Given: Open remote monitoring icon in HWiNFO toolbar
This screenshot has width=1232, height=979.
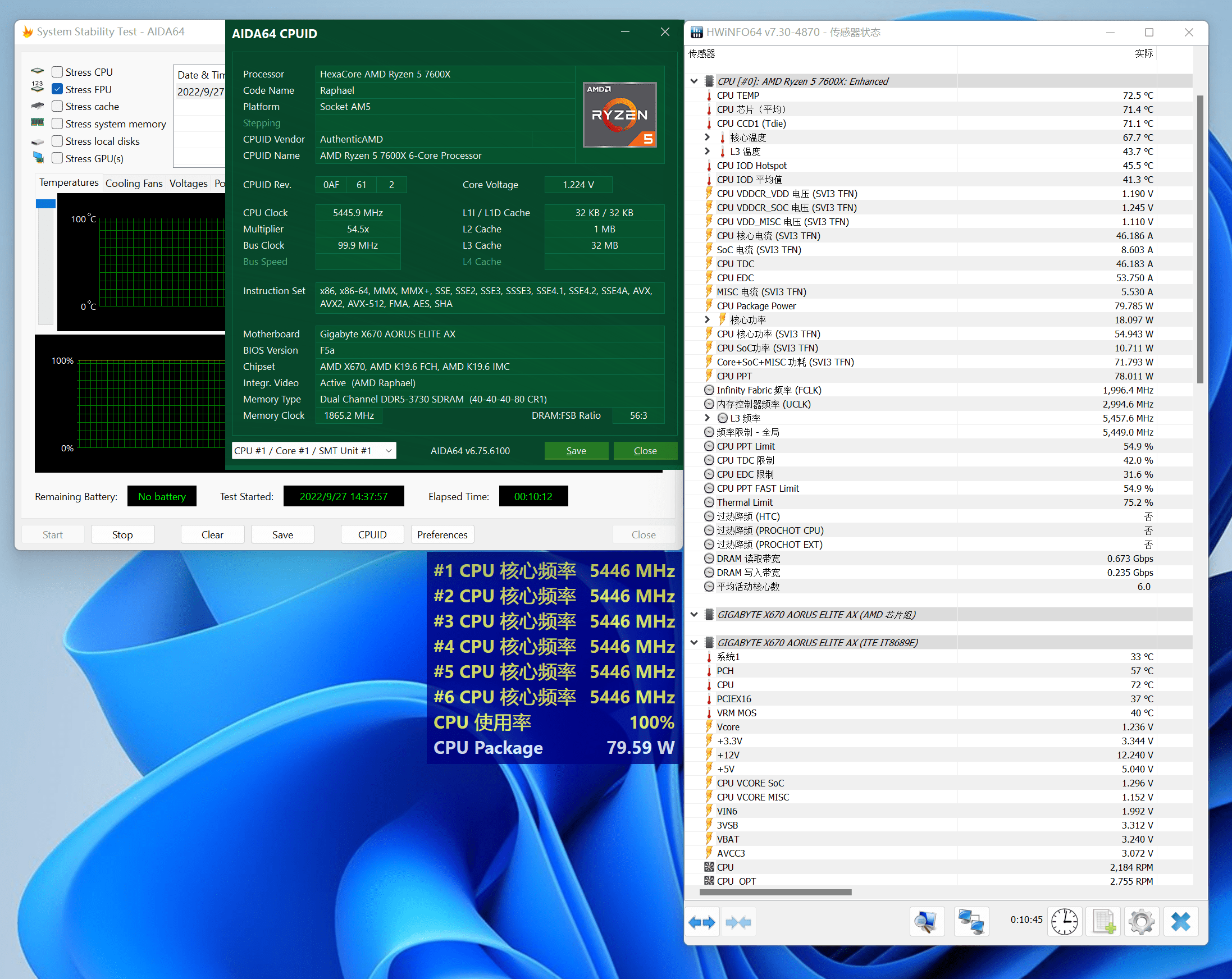Looking at the screenshot, I should tap(971, 921).
